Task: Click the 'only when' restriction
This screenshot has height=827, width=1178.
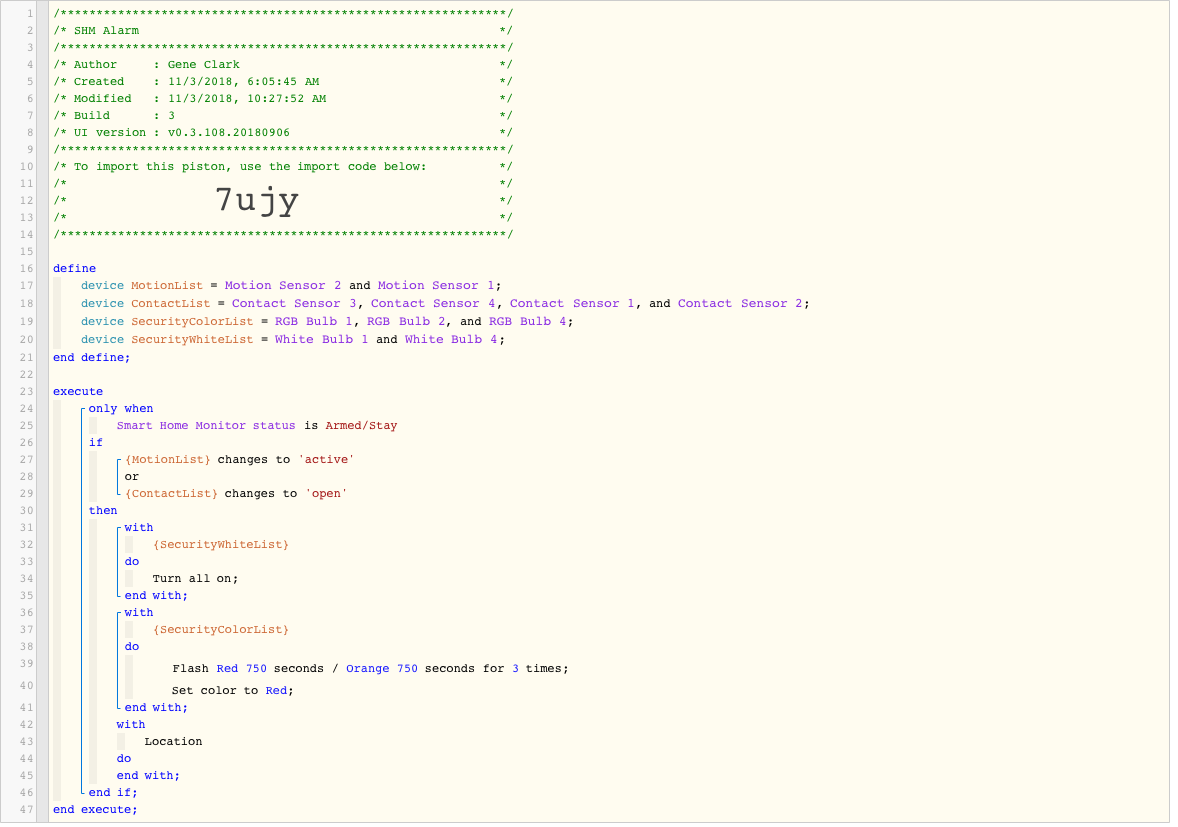Action: 121,409
